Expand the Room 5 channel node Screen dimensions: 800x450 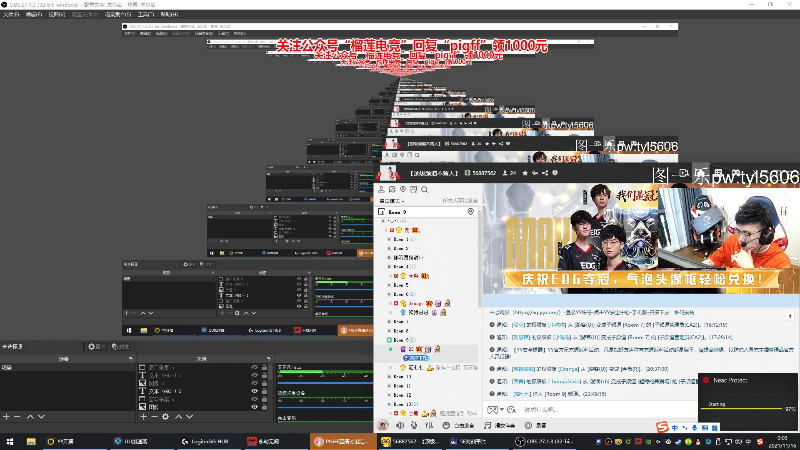[389, 285]
